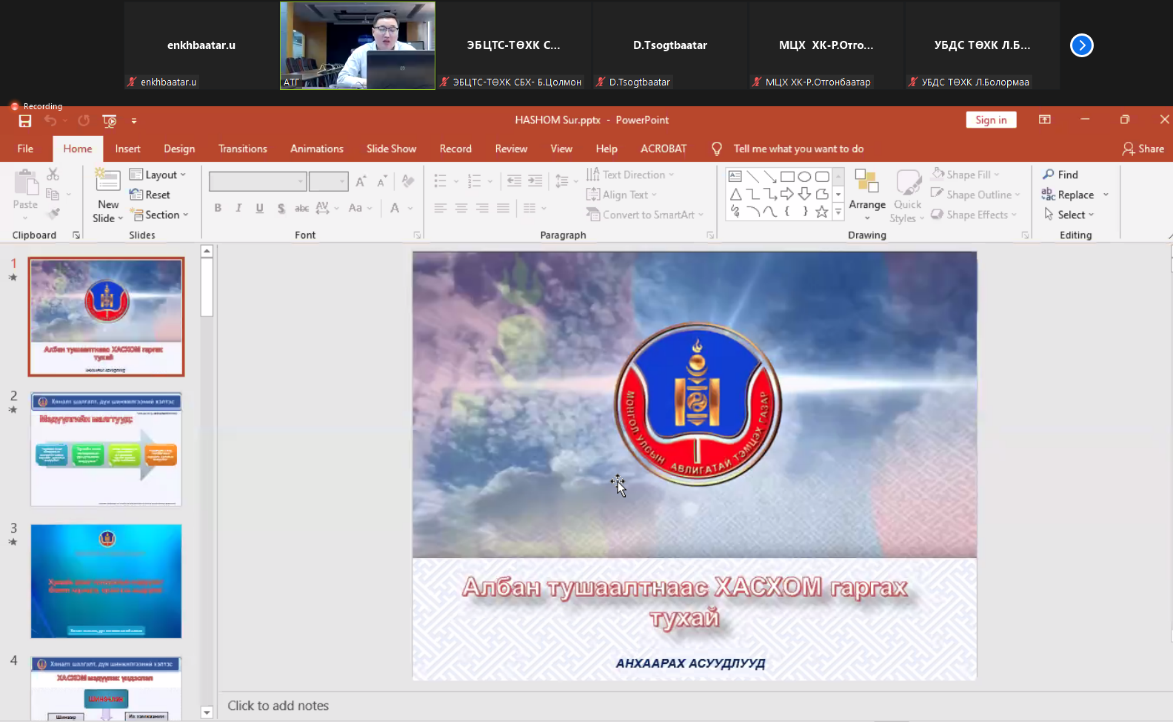The width and height of the screenshot is (1173, 722).
Task: Increase list level indent
Action: pos(535,181)
